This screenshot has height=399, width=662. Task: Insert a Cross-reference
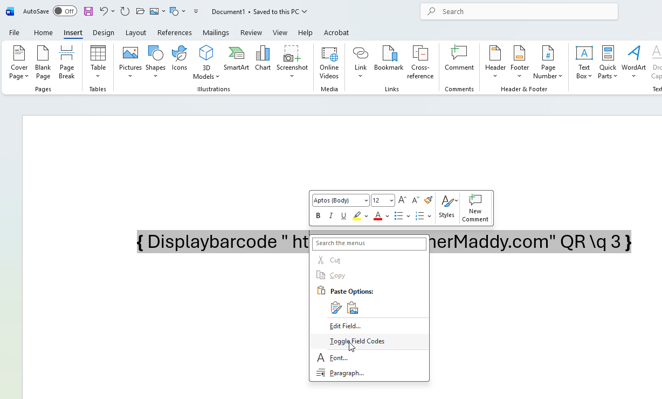tap(420, 62)
